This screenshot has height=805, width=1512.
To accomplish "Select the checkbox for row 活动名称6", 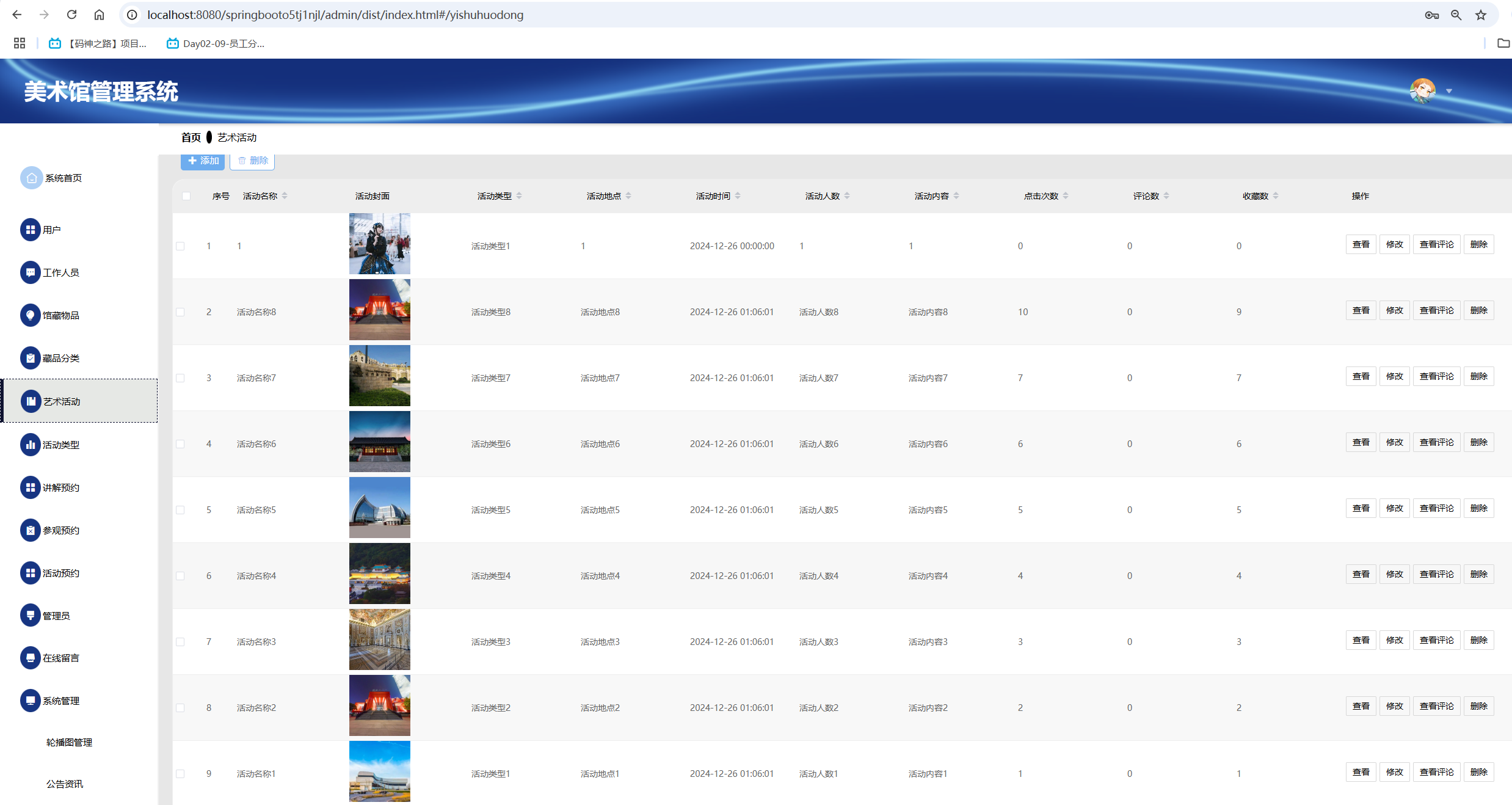I will (180, 444).
